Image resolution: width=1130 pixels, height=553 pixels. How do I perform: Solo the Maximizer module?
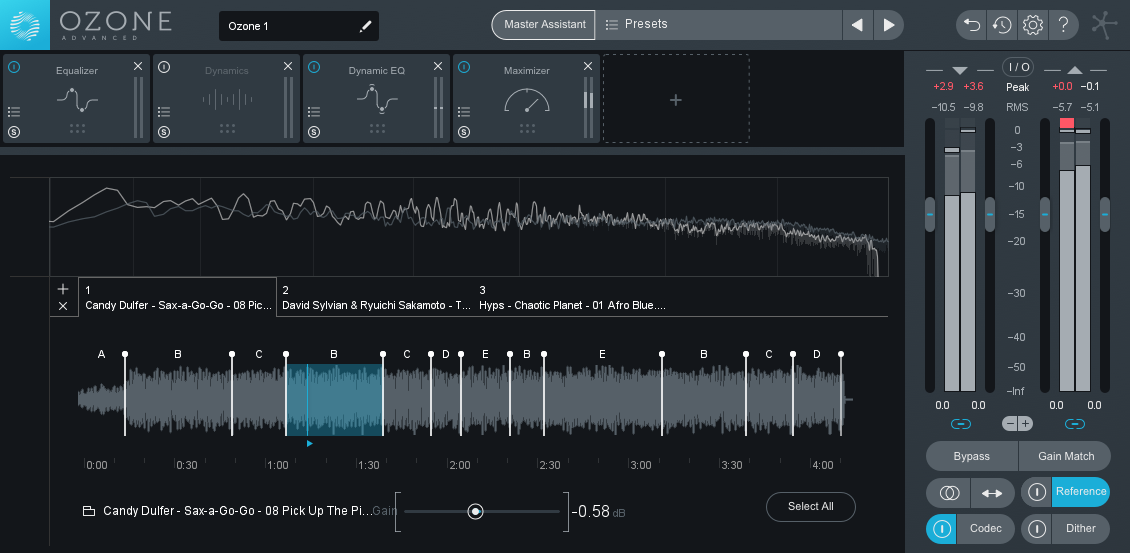pos(463,132)
